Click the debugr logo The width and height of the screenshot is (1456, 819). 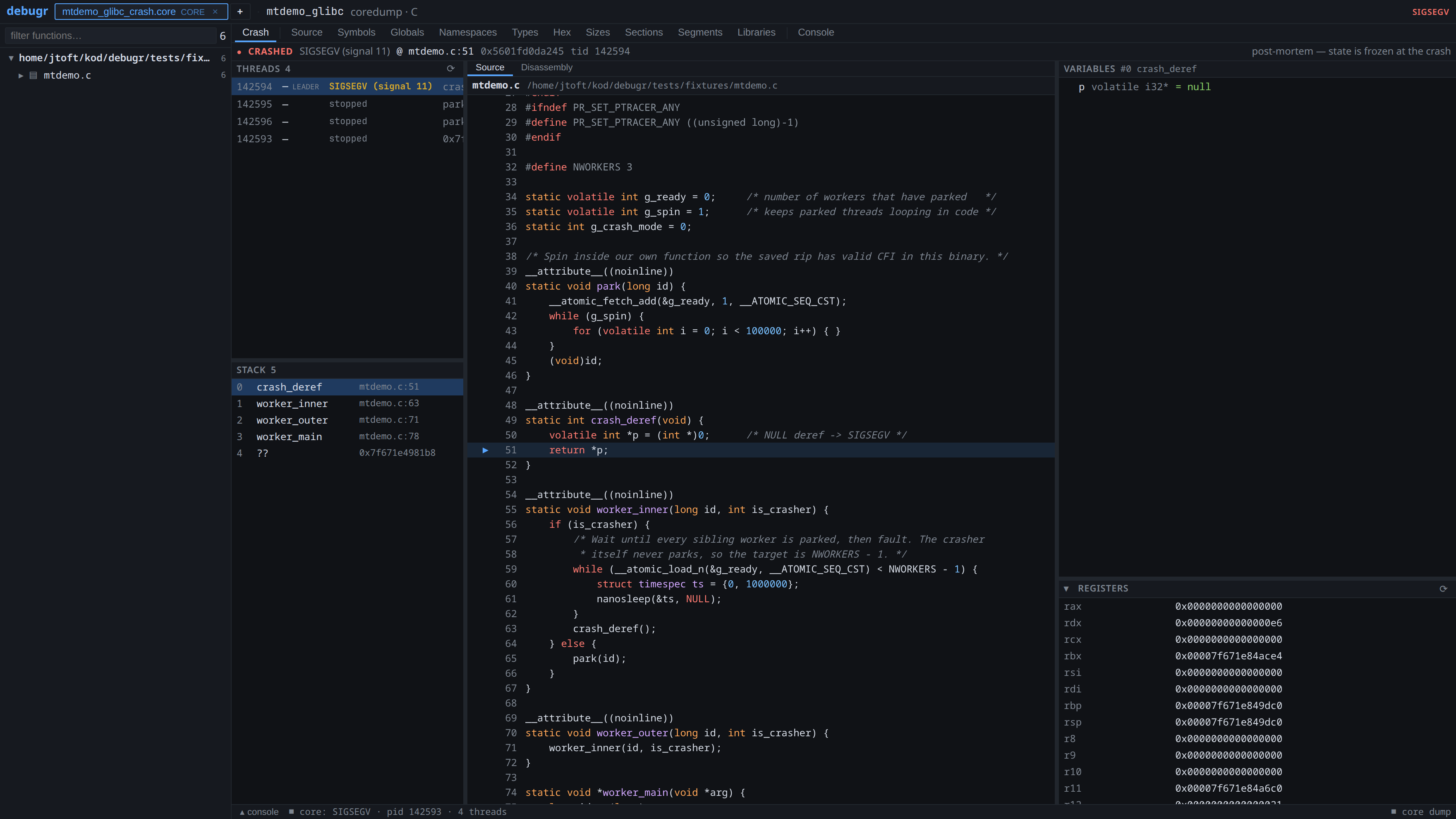[27, 11]
